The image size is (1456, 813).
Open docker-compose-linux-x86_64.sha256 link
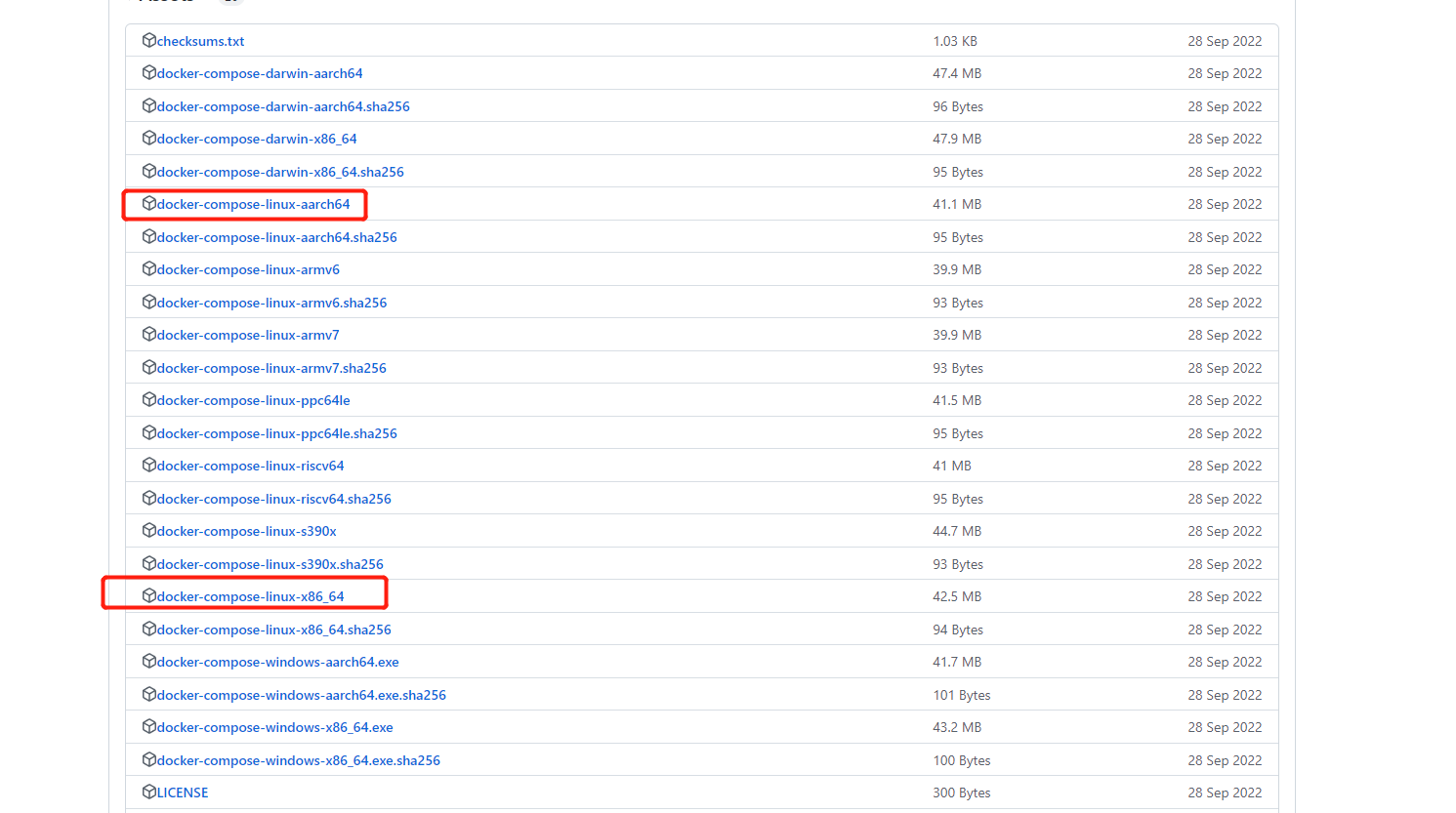click(273, 630)
